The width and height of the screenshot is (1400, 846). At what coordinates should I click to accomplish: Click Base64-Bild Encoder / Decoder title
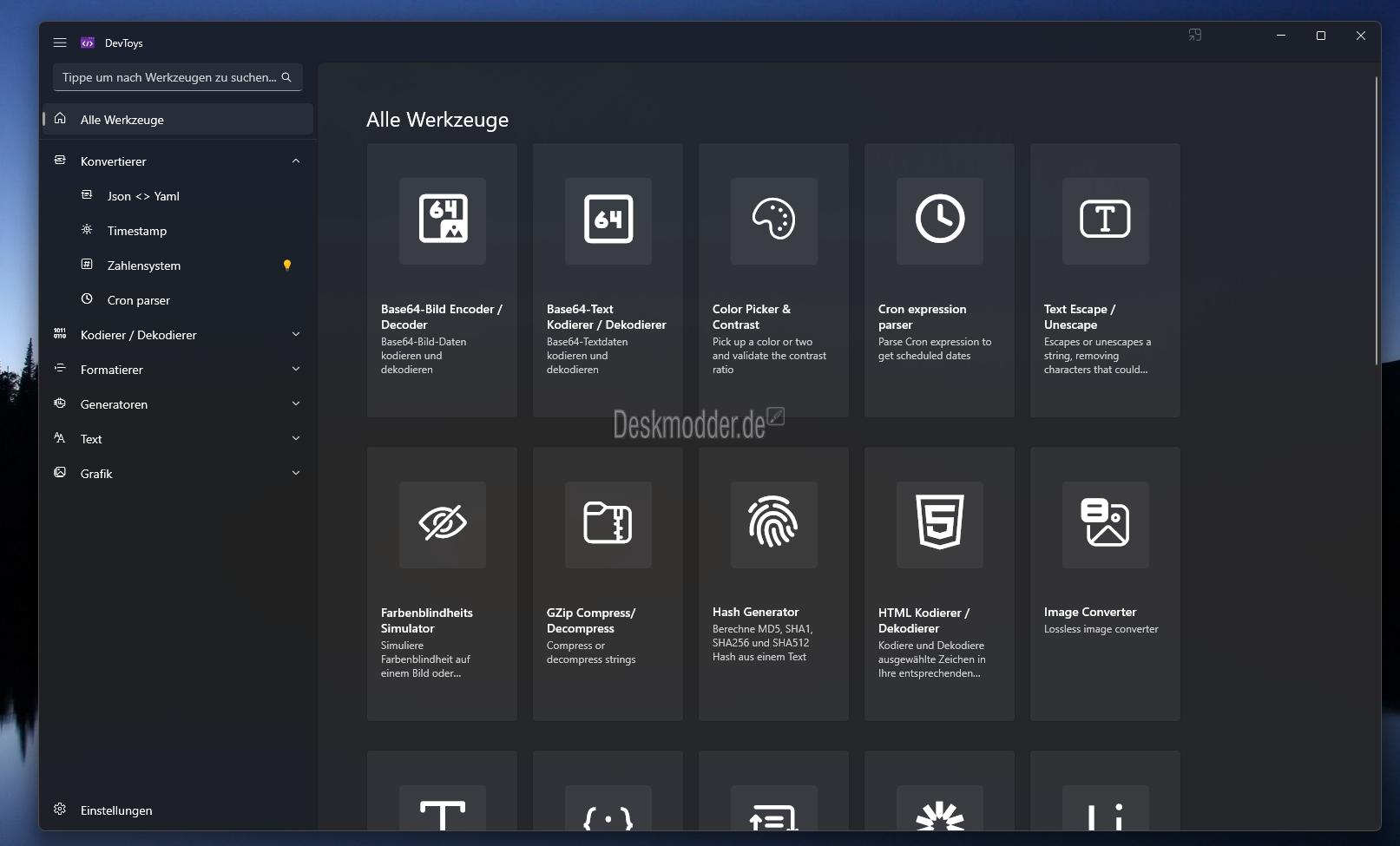[x=442, y=317]
